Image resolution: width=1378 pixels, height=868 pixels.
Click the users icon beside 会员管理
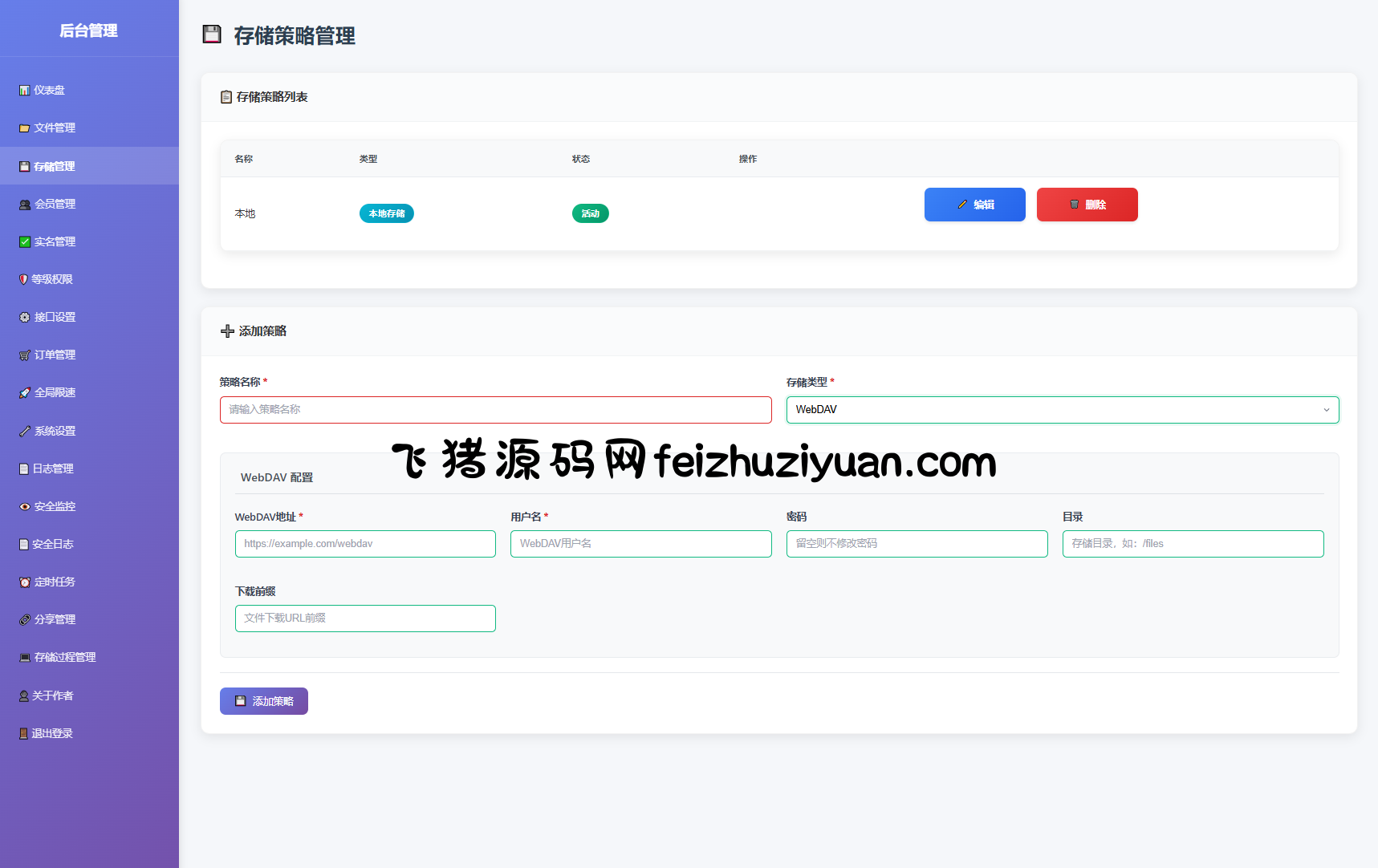point(24,205)
